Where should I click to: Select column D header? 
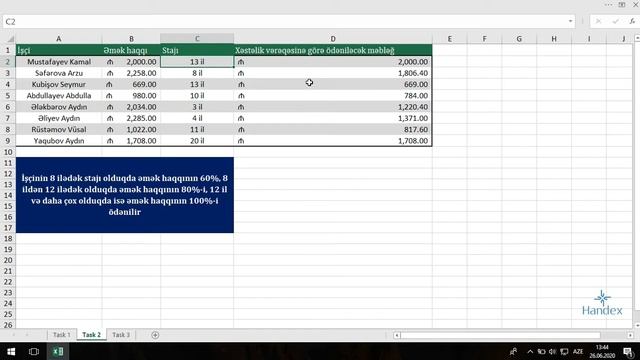point(333,39)
